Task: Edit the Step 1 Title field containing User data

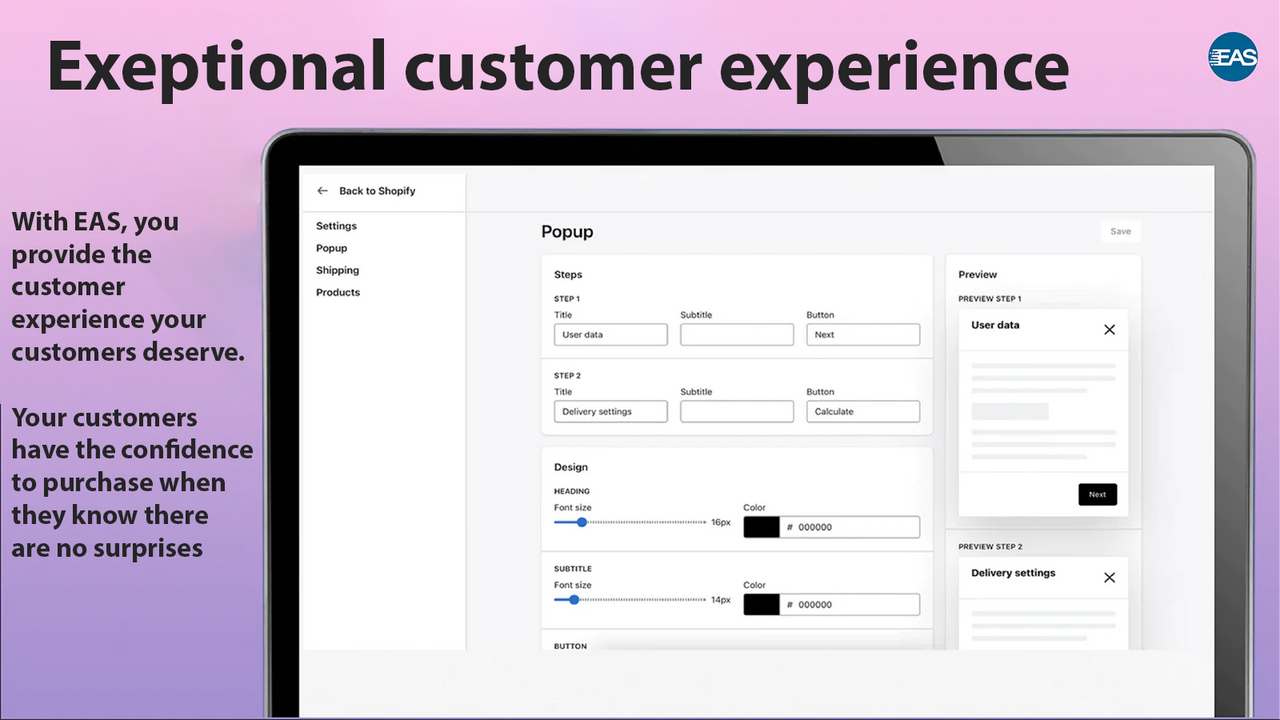Action: (610, 334)
